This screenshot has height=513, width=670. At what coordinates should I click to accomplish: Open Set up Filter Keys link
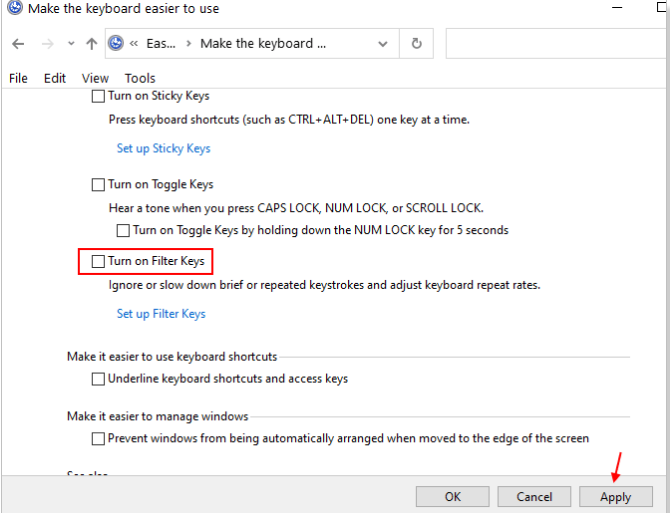161,314
